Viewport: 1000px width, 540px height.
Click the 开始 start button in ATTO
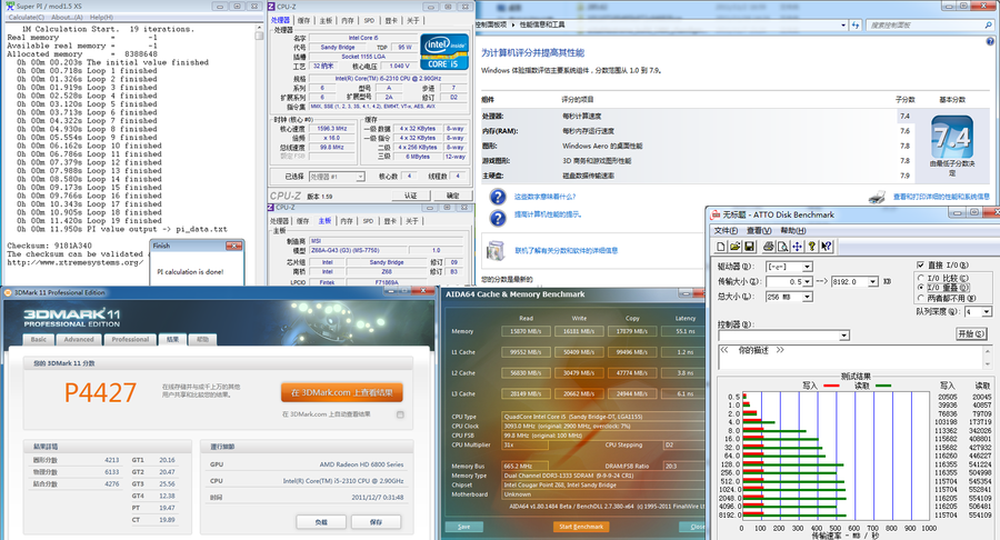click(972, 333)
